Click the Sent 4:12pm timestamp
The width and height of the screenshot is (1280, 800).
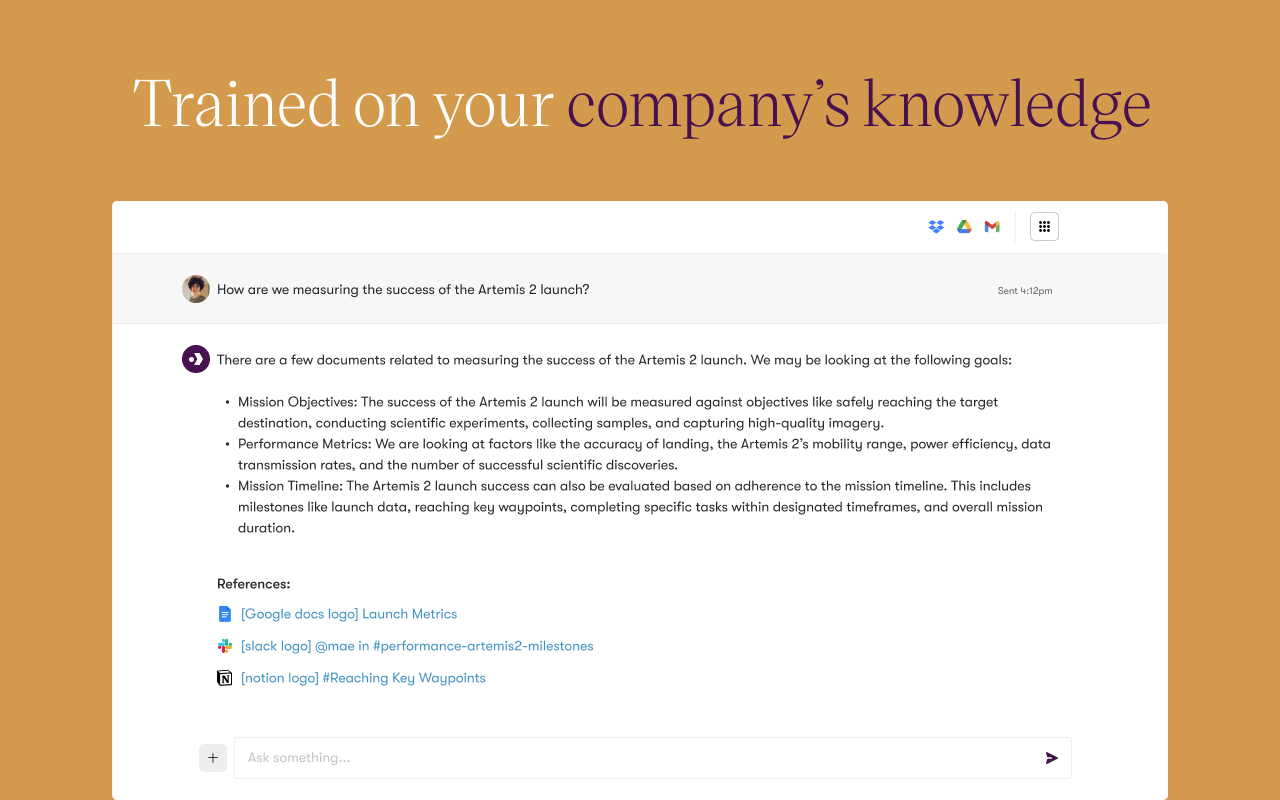pos(1025,290)
